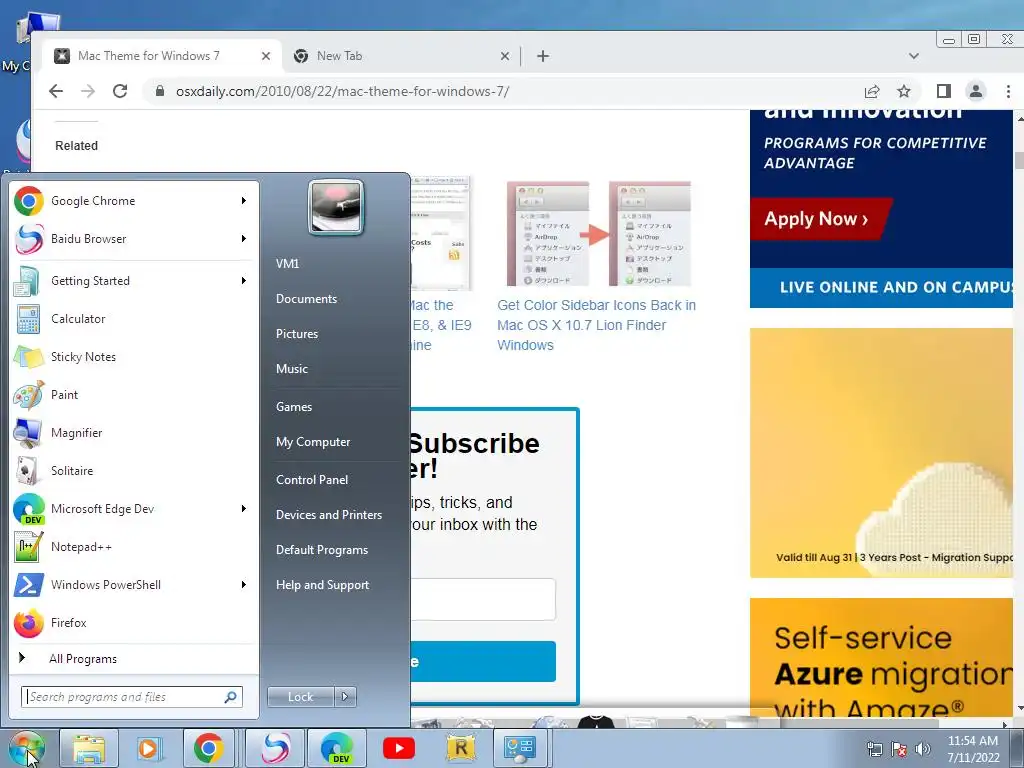Open Sticky Notes from Start menu

131,357
